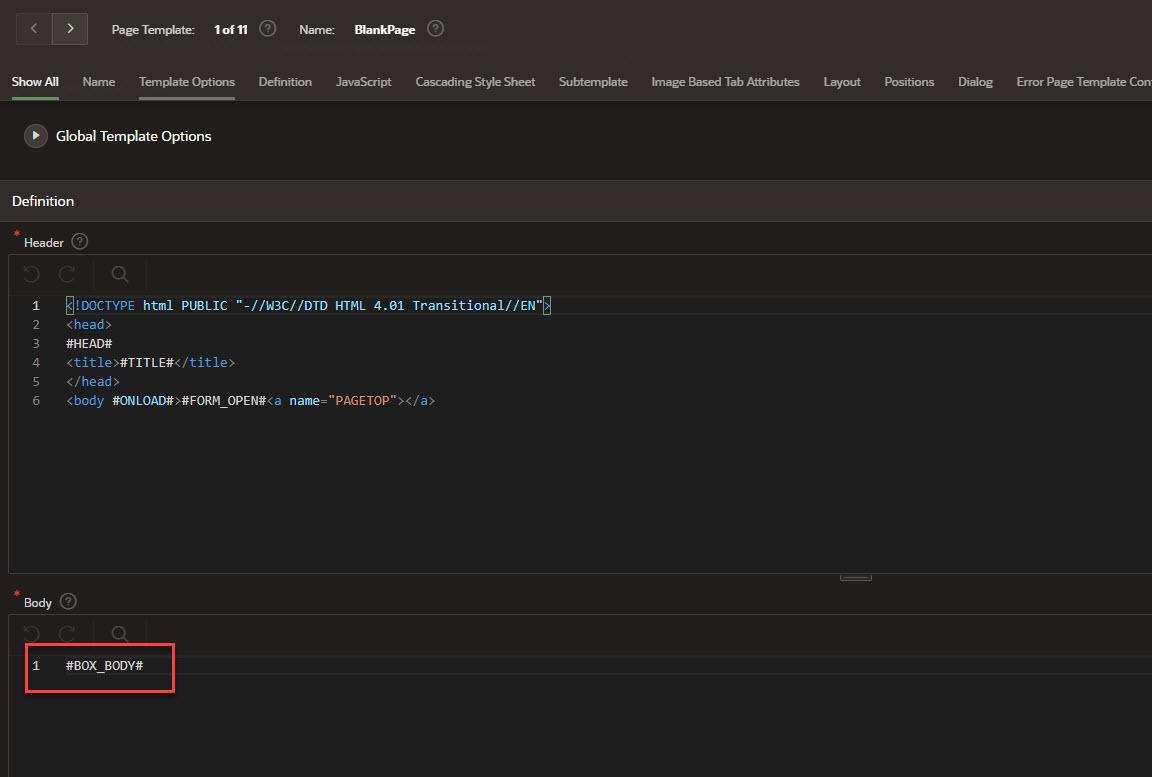Screen dimensions: 1152x777
Task: Open help icon beside BlankPage name
Action: point(435,29)
